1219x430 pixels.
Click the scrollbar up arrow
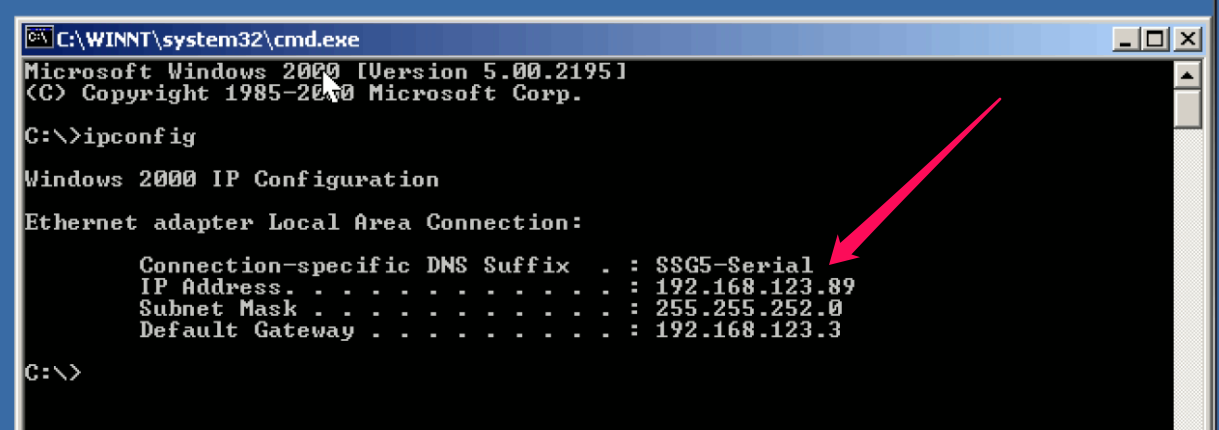(1187, 76)
